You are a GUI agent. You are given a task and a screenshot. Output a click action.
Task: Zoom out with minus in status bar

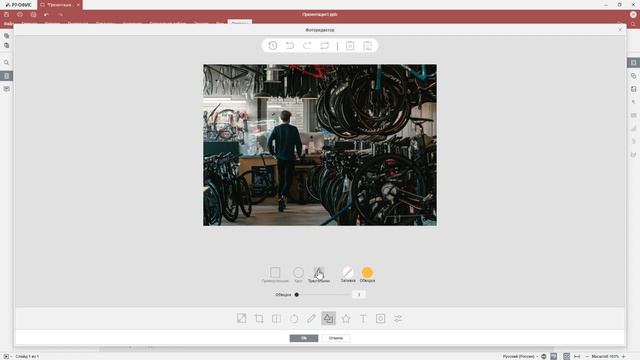click(587, 356)
